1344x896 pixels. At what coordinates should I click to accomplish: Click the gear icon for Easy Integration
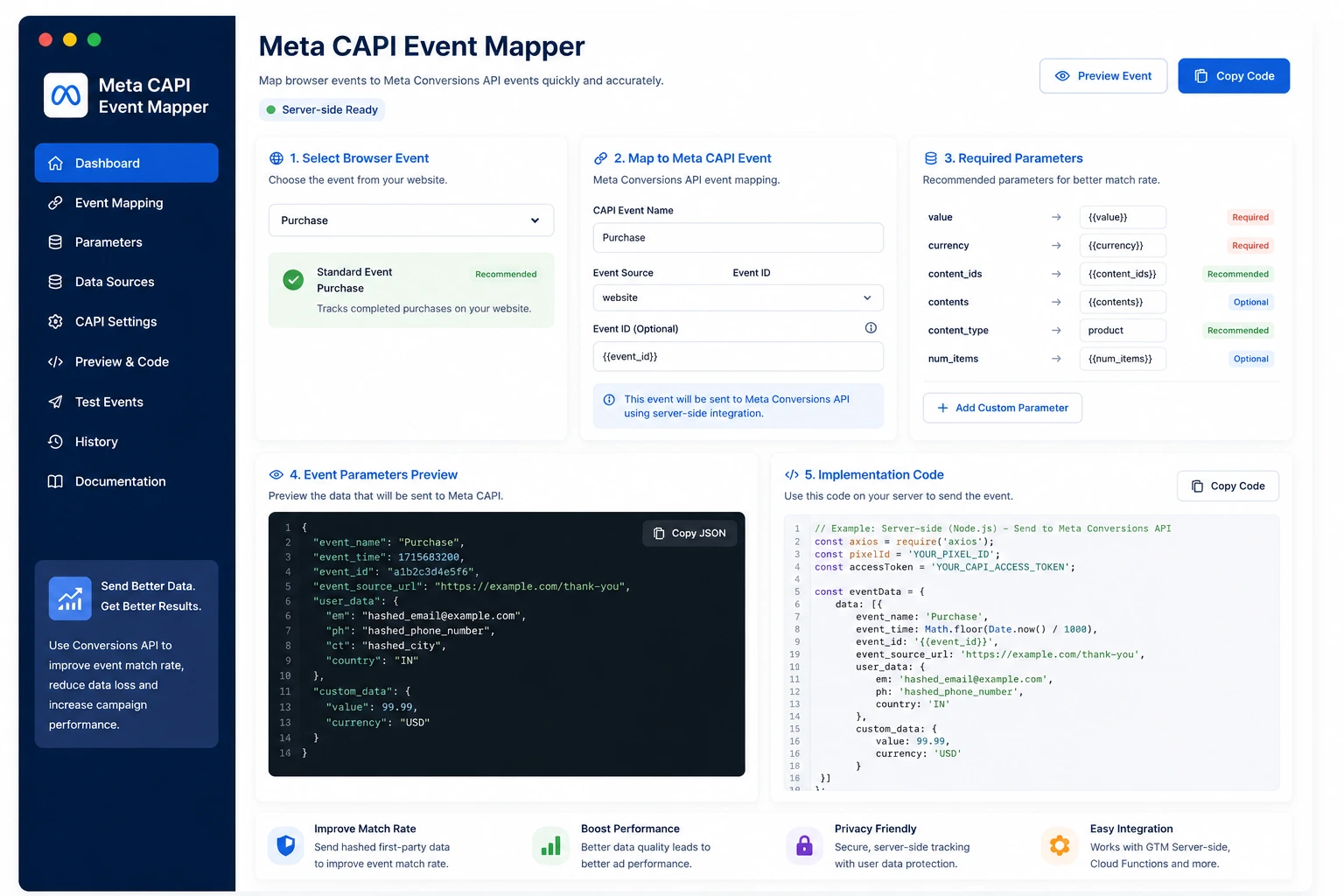pos(1060,846)
